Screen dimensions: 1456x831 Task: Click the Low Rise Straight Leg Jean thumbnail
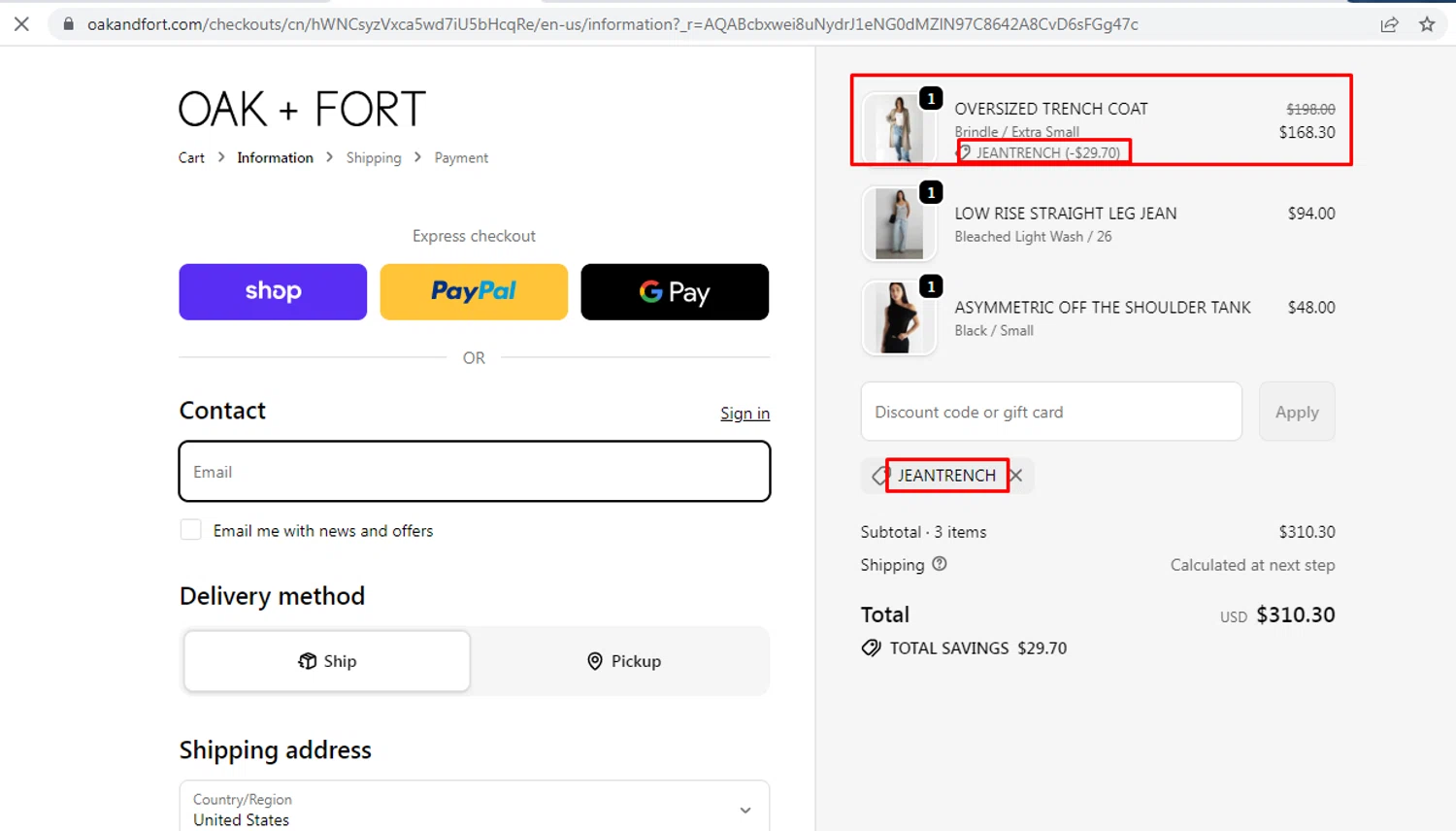pyautogui.click(x=899, y=224)
